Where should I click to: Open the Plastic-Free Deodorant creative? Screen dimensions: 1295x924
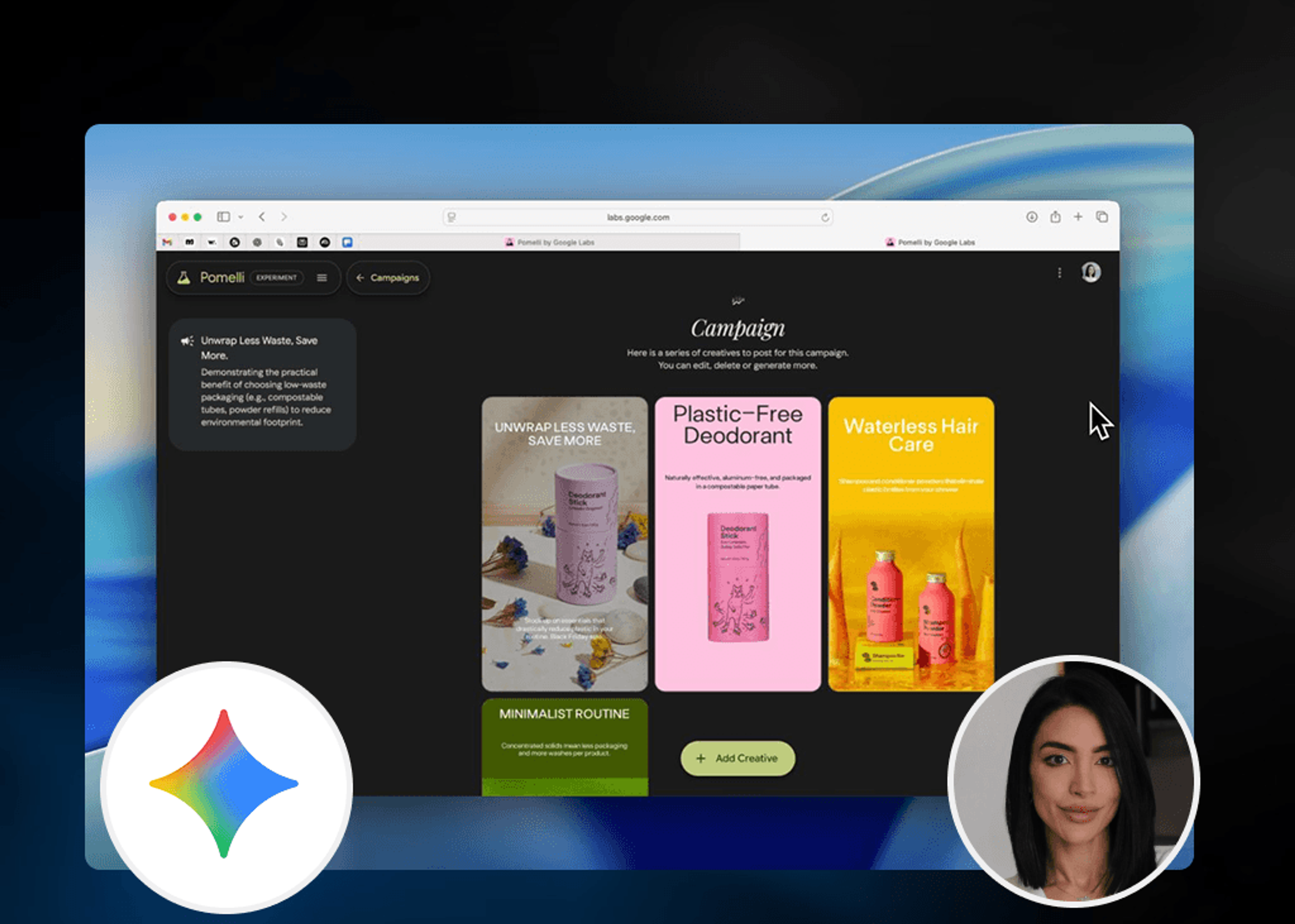tap(738, 544)
